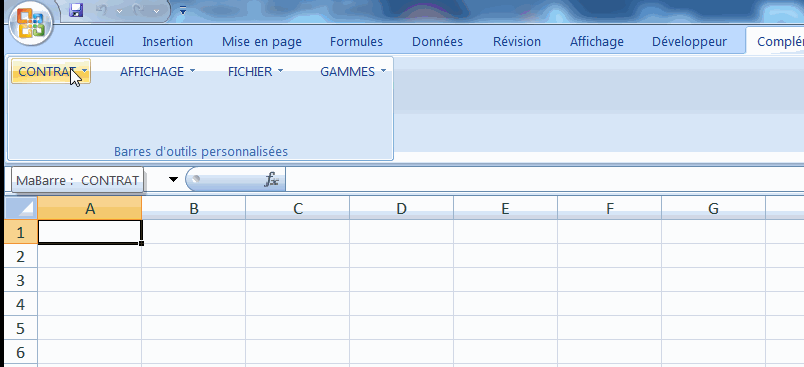Click cell D4
This screenshot has height=367, width=804.
(x=401, y=304)
